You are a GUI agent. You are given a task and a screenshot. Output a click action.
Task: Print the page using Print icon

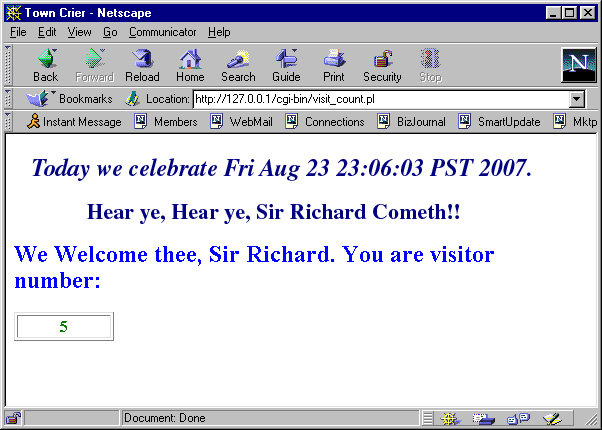coord(334,65)
